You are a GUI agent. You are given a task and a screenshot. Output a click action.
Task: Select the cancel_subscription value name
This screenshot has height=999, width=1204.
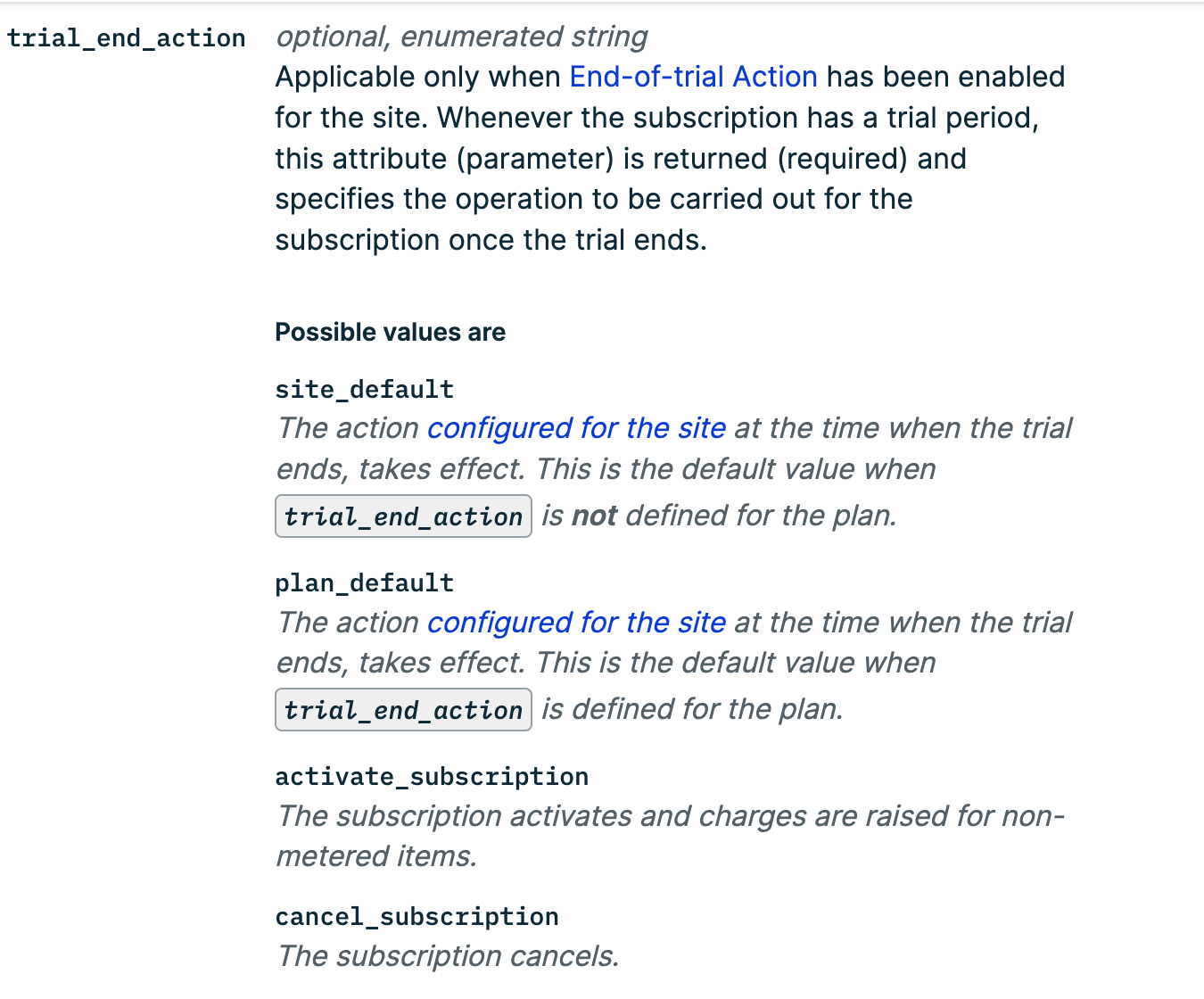click(416, 917)
